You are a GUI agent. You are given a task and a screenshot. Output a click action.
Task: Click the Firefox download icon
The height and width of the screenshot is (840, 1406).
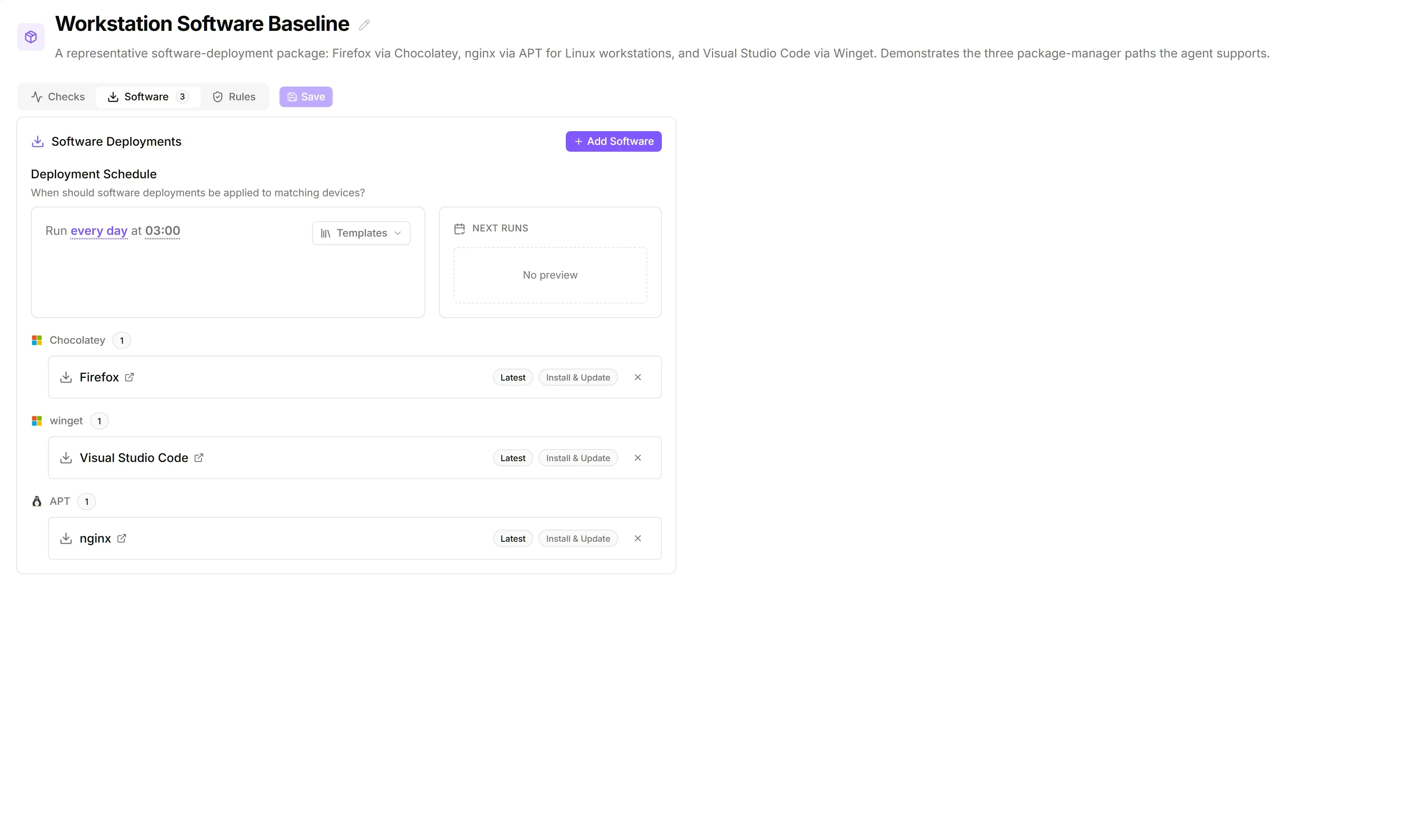(66, 377)
